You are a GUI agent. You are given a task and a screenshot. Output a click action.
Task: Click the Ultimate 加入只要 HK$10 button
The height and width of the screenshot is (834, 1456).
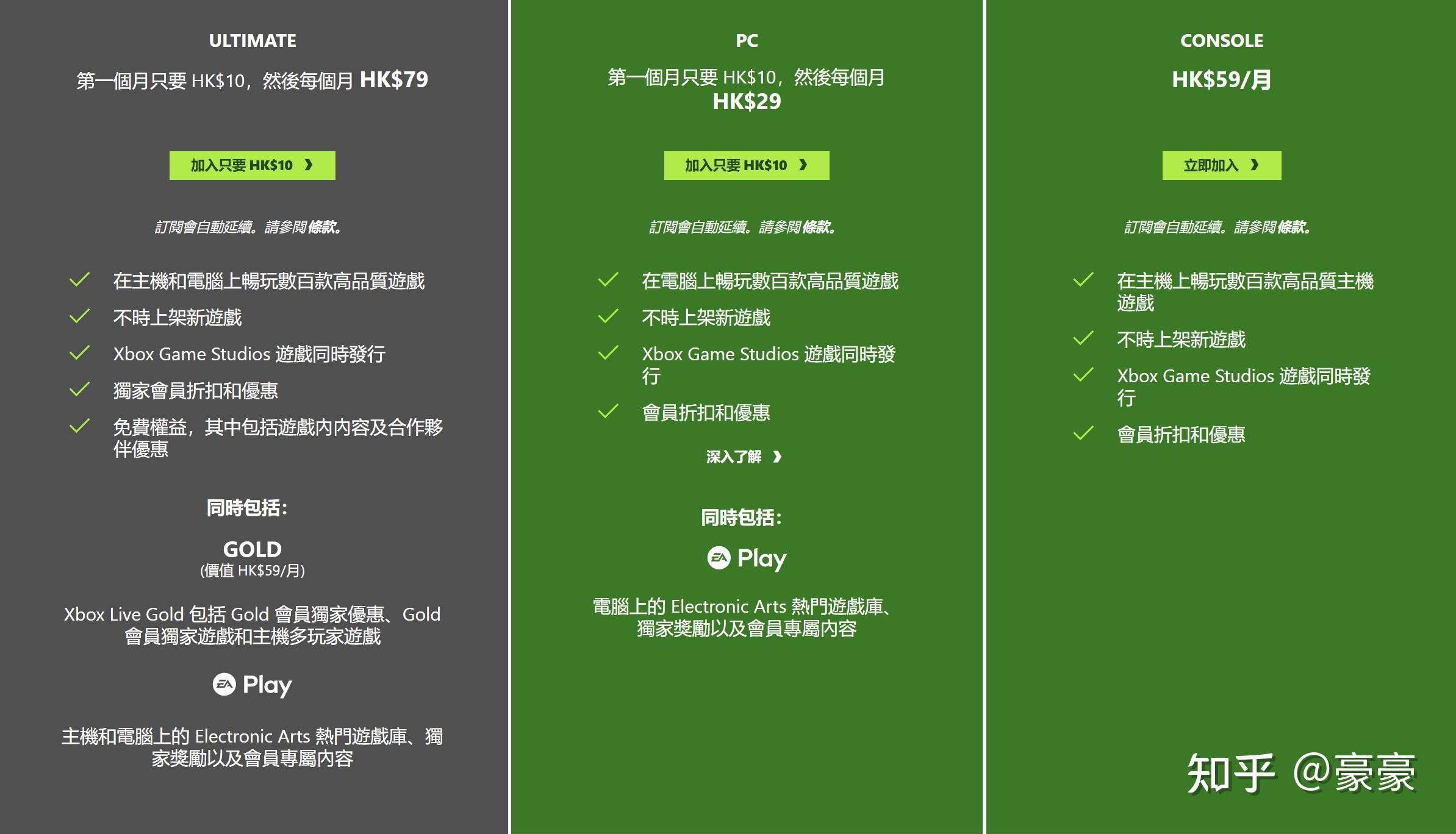click(252, 165)
